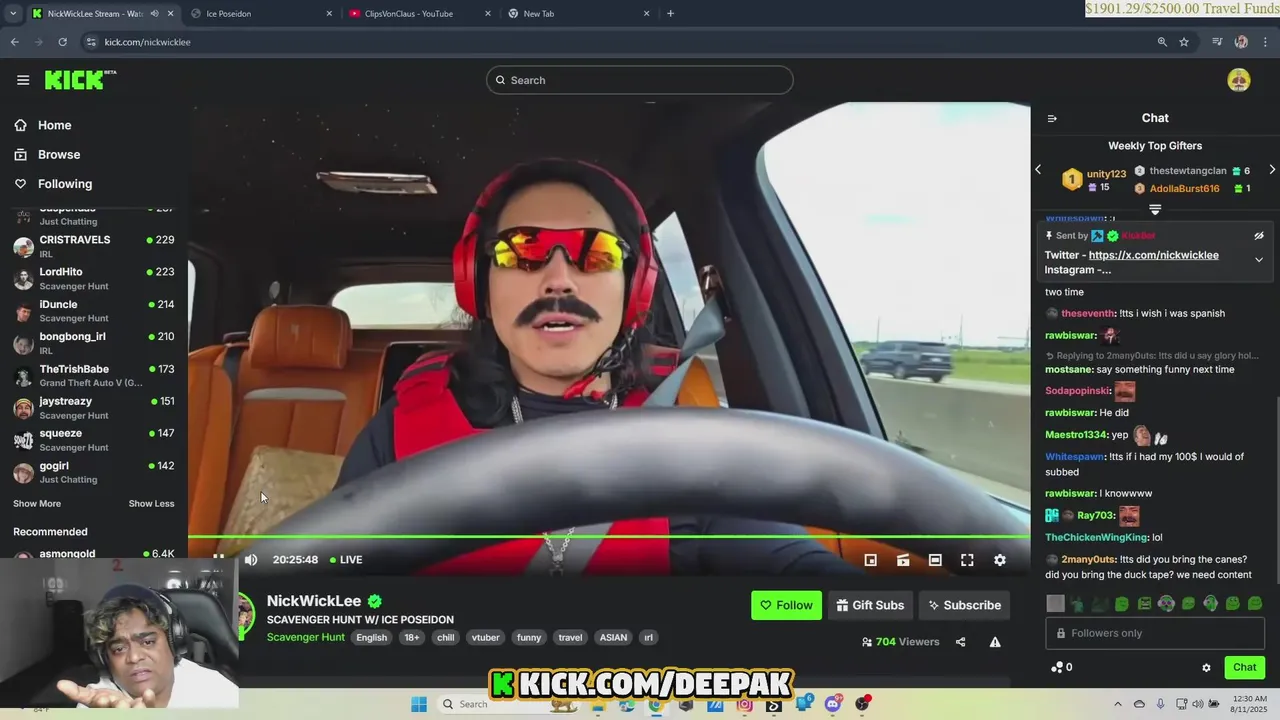The image size is (1280, 720).
Task: Collapse following list with Show Less
Action: pyautogui.click(x=151, y=503)
